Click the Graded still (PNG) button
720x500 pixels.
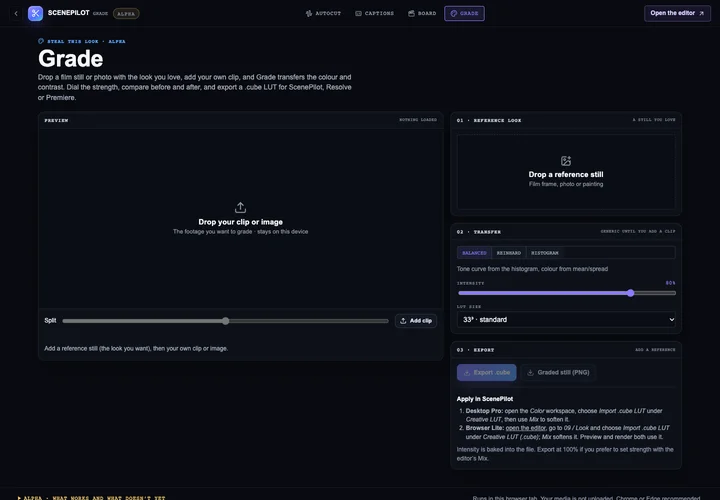click(558, 372)
